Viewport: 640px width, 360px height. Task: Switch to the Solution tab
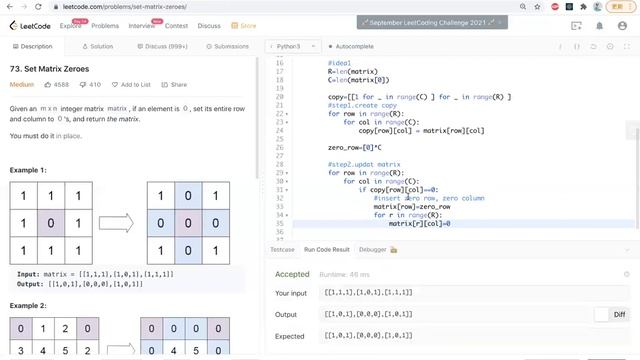point(98,47)
